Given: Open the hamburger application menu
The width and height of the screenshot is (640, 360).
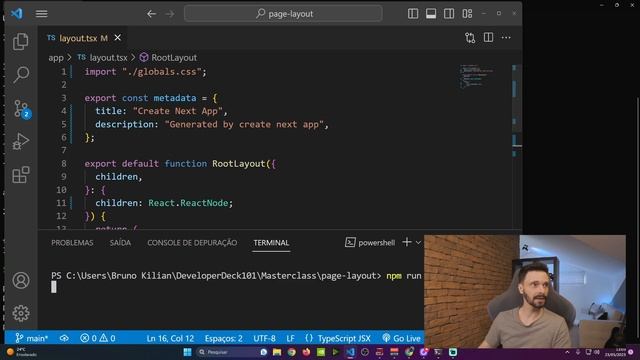Looking at the screenshot, I should pos(41,13).
